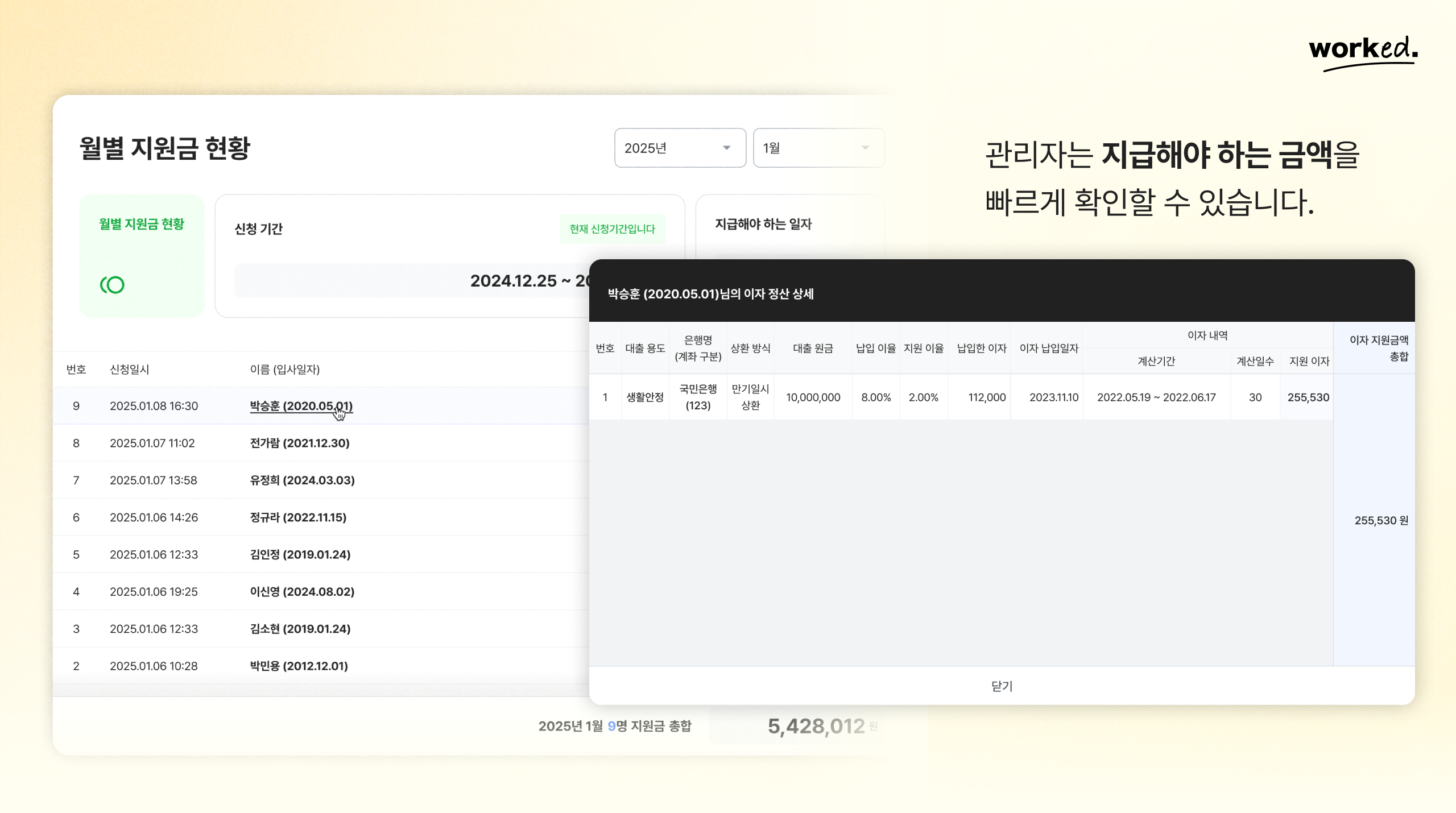Screen dimensions: 1456x813
Task: Click the 생활안정 loan row in modal
Action: (645, 397)
